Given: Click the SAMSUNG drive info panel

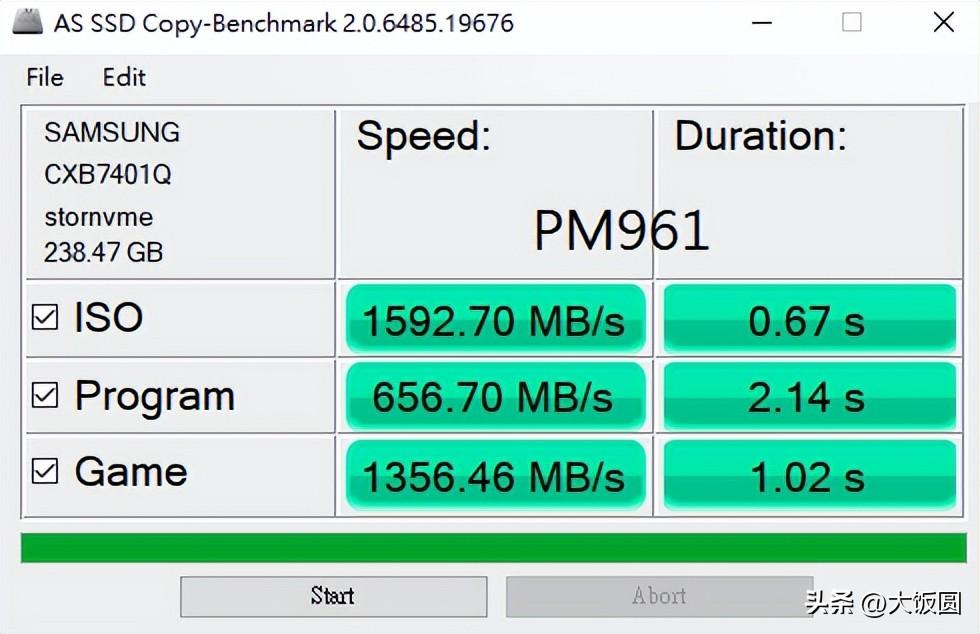Looking at the screenshot, I should click(180, 193).
